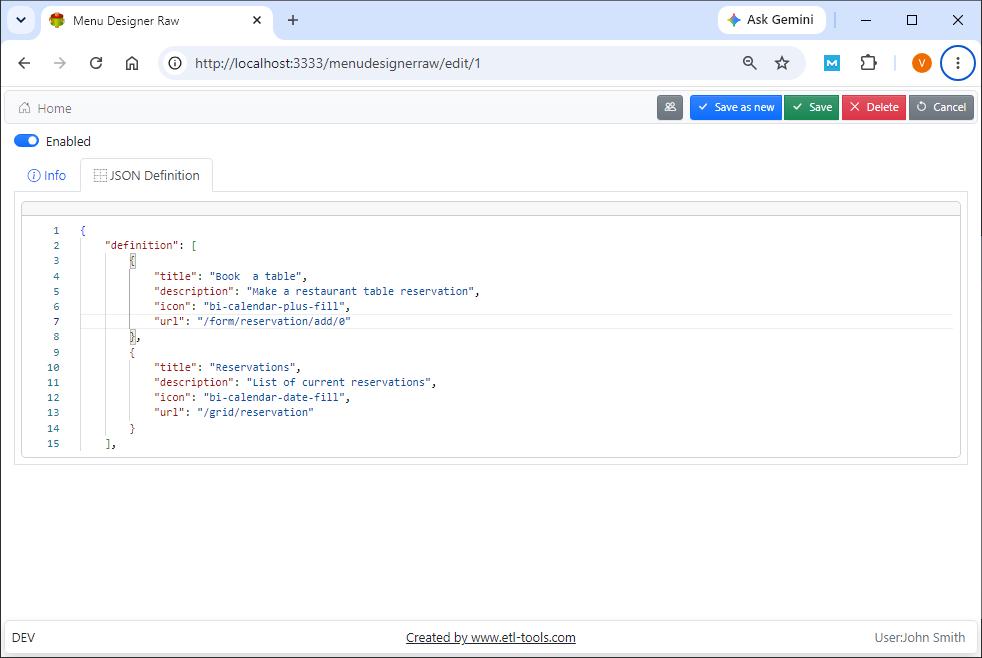The width and height of the screenshot is (982, 658).
Task: Maximize the browser window
Action: (x=912, y=20)
